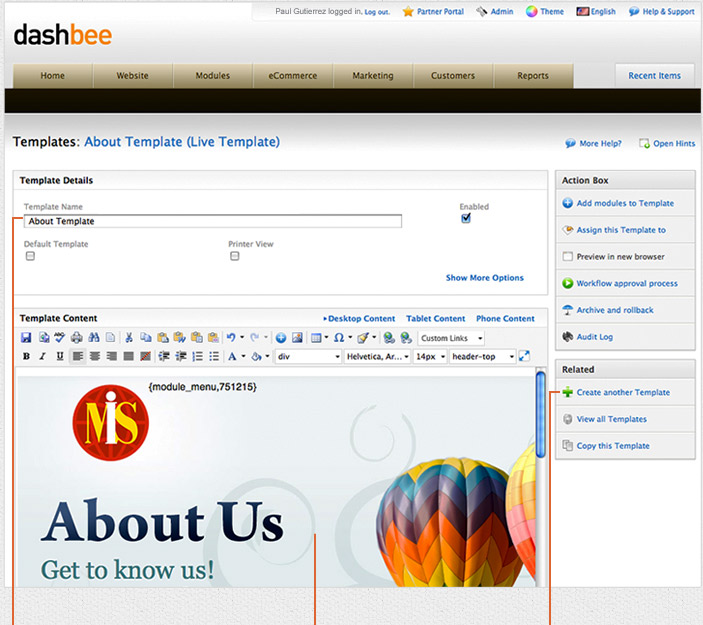Viewport: 703px width, 625px height.
Task: Open the image manager icon
Action: tap(297, 338)
